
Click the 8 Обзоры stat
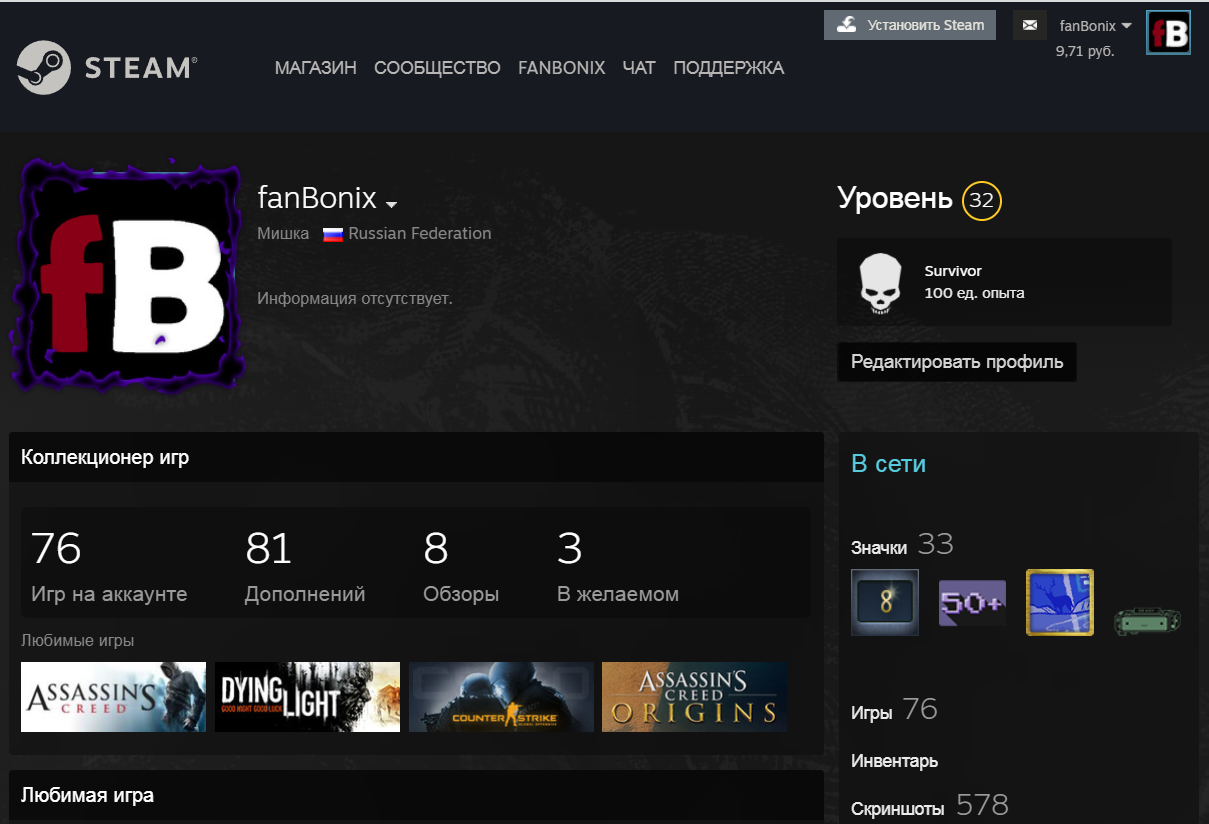tap(461, 567)
